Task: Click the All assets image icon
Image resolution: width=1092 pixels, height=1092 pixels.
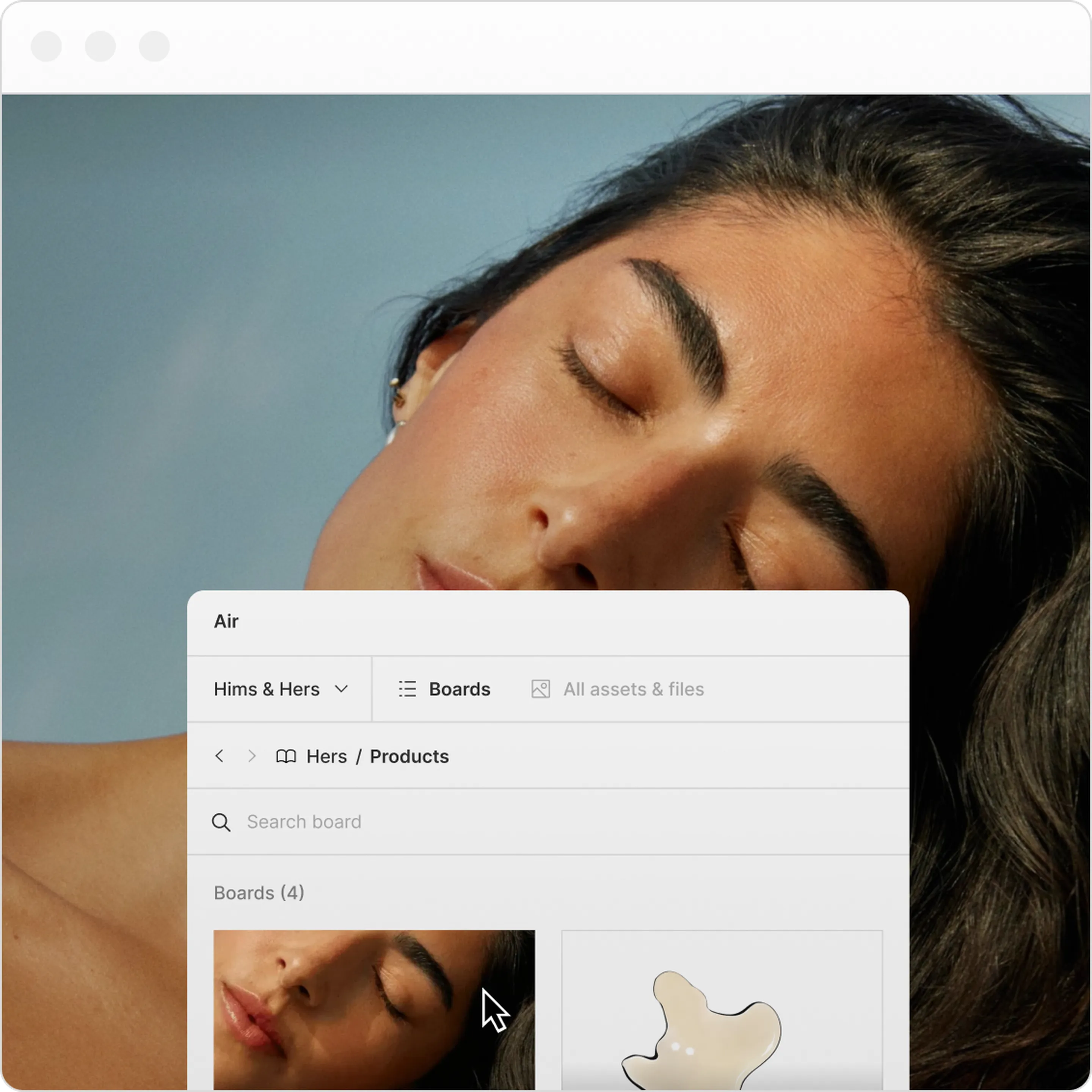Action: (540, 689)
